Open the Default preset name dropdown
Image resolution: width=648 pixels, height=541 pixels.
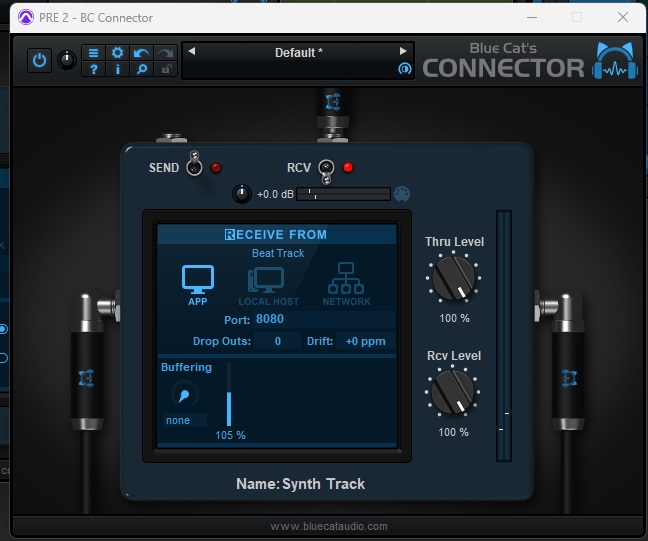[x=298, y=52]
